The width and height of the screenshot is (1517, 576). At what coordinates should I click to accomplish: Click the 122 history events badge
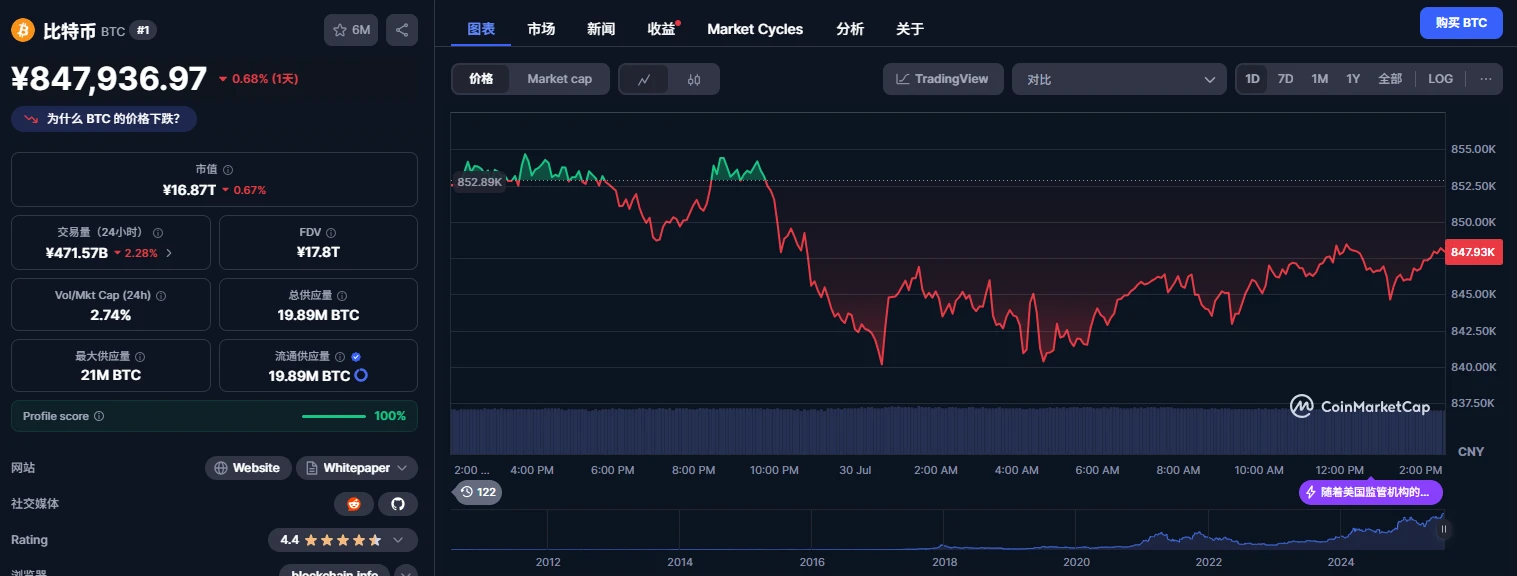477,492
